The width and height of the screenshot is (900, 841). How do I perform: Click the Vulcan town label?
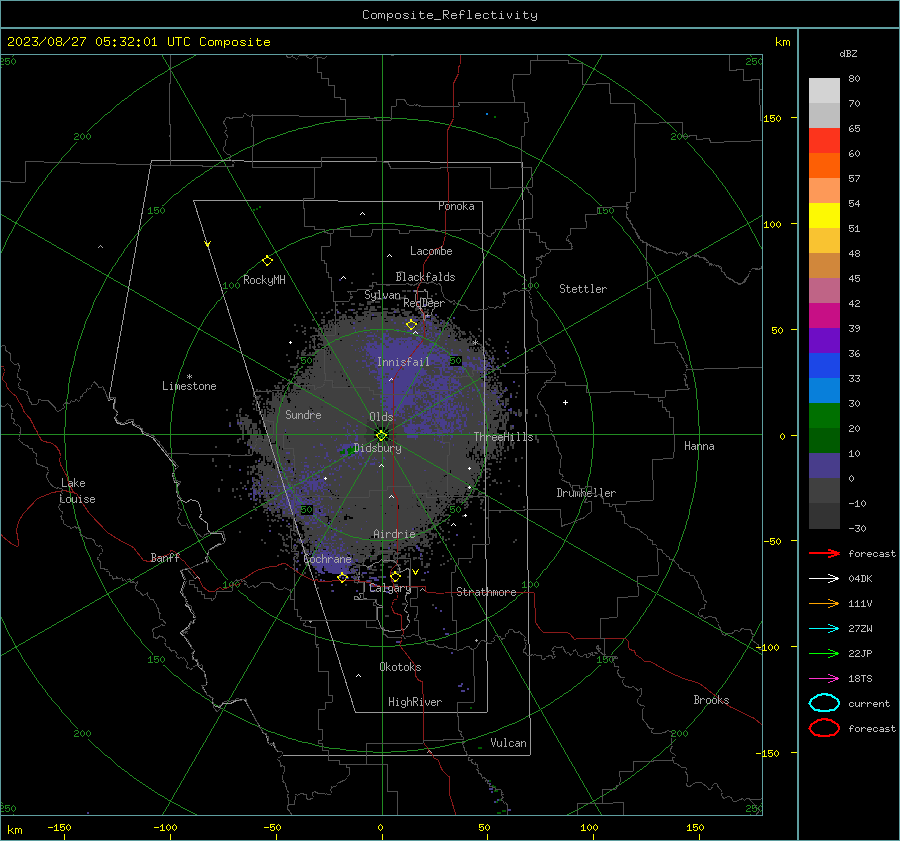coord(508,743)
